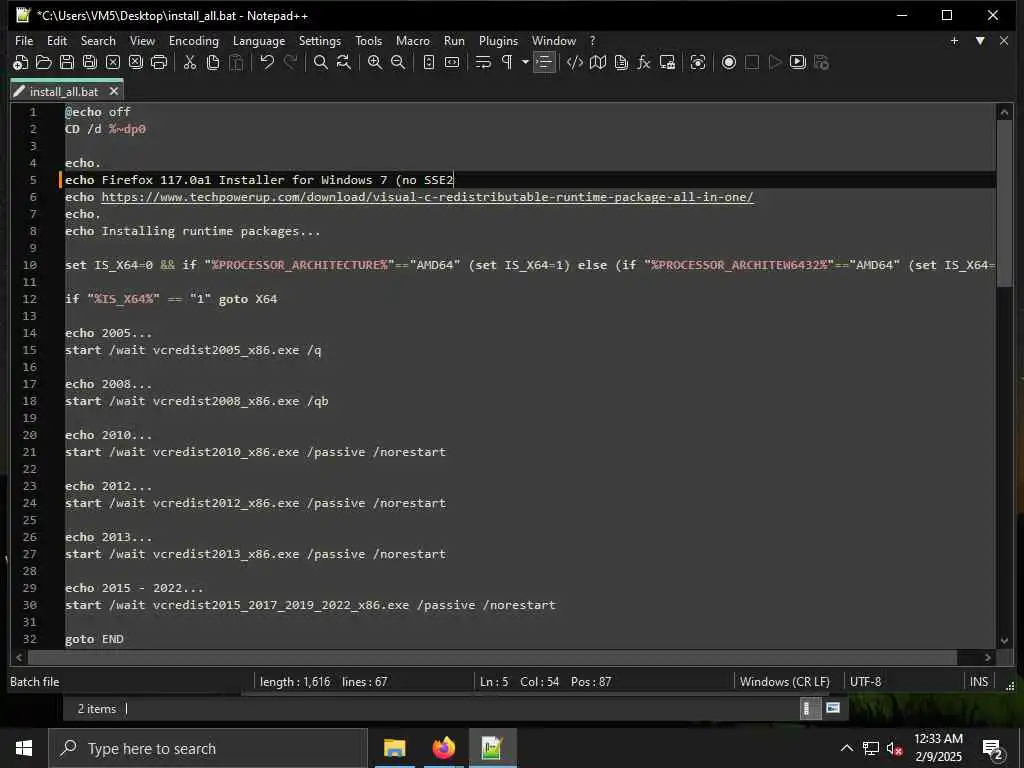
Task: Open the Search menu
Action: [x=98, y=40]
